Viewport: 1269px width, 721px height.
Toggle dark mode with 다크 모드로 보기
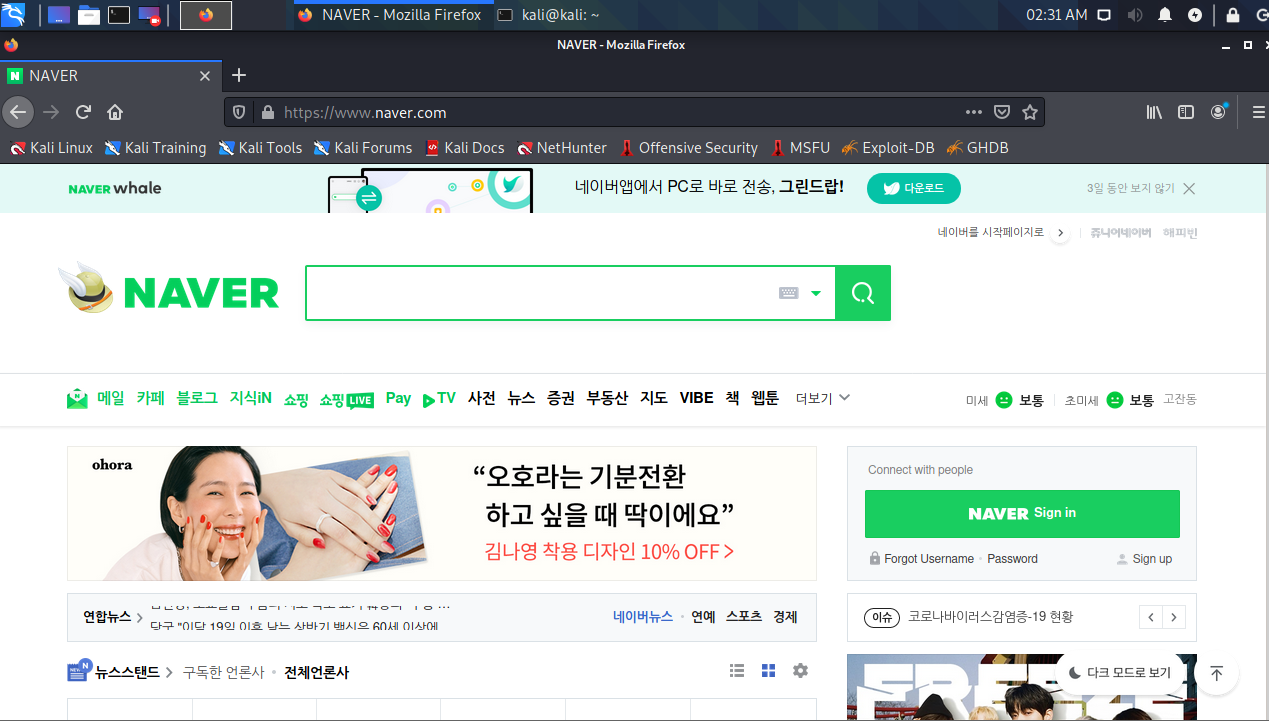click(x=1119, y=673)
